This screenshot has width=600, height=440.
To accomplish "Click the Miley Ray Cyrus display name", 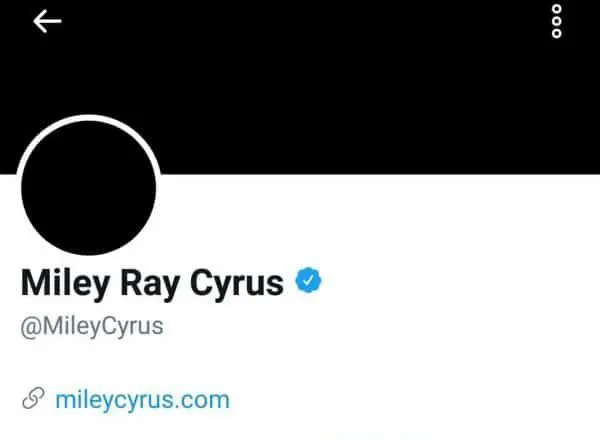I will pyautogui.click(x=152, y=284).
